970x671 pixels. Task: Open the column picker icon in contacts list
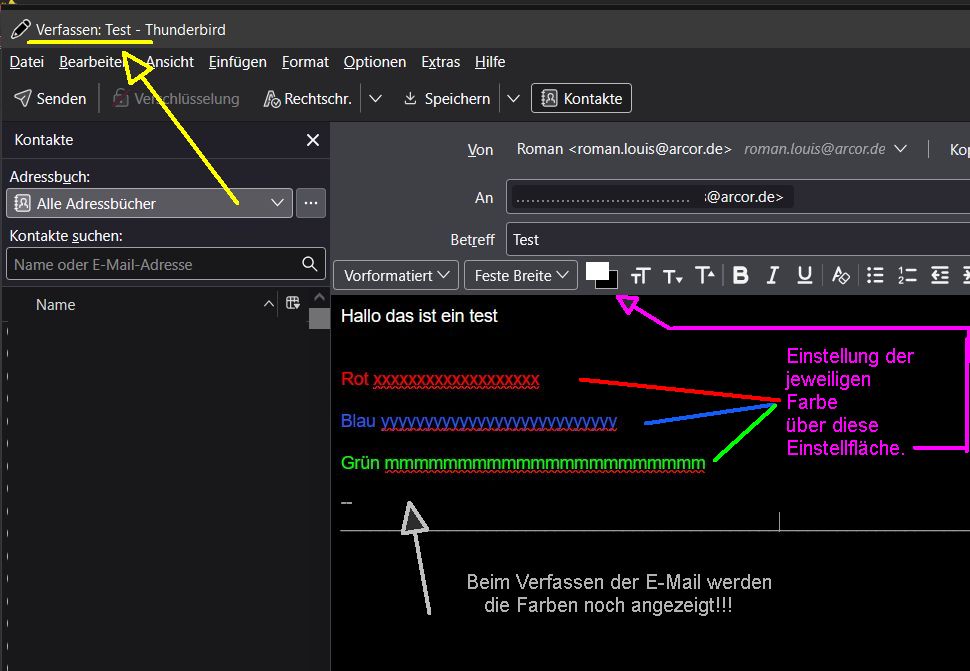293,303
